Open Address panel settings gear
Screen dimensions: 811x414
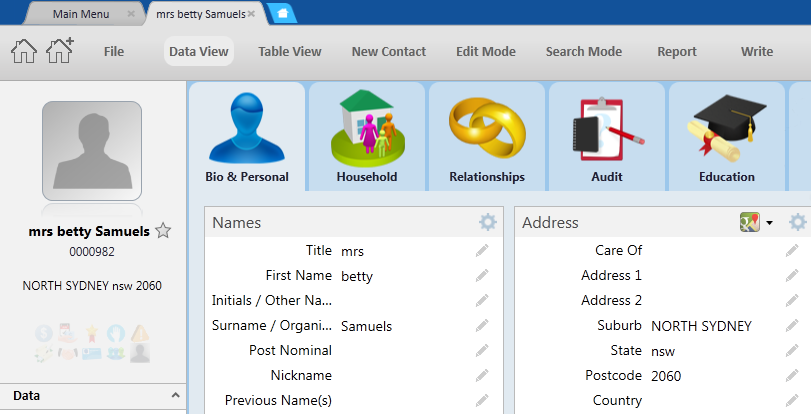click(x=797, y=222)
